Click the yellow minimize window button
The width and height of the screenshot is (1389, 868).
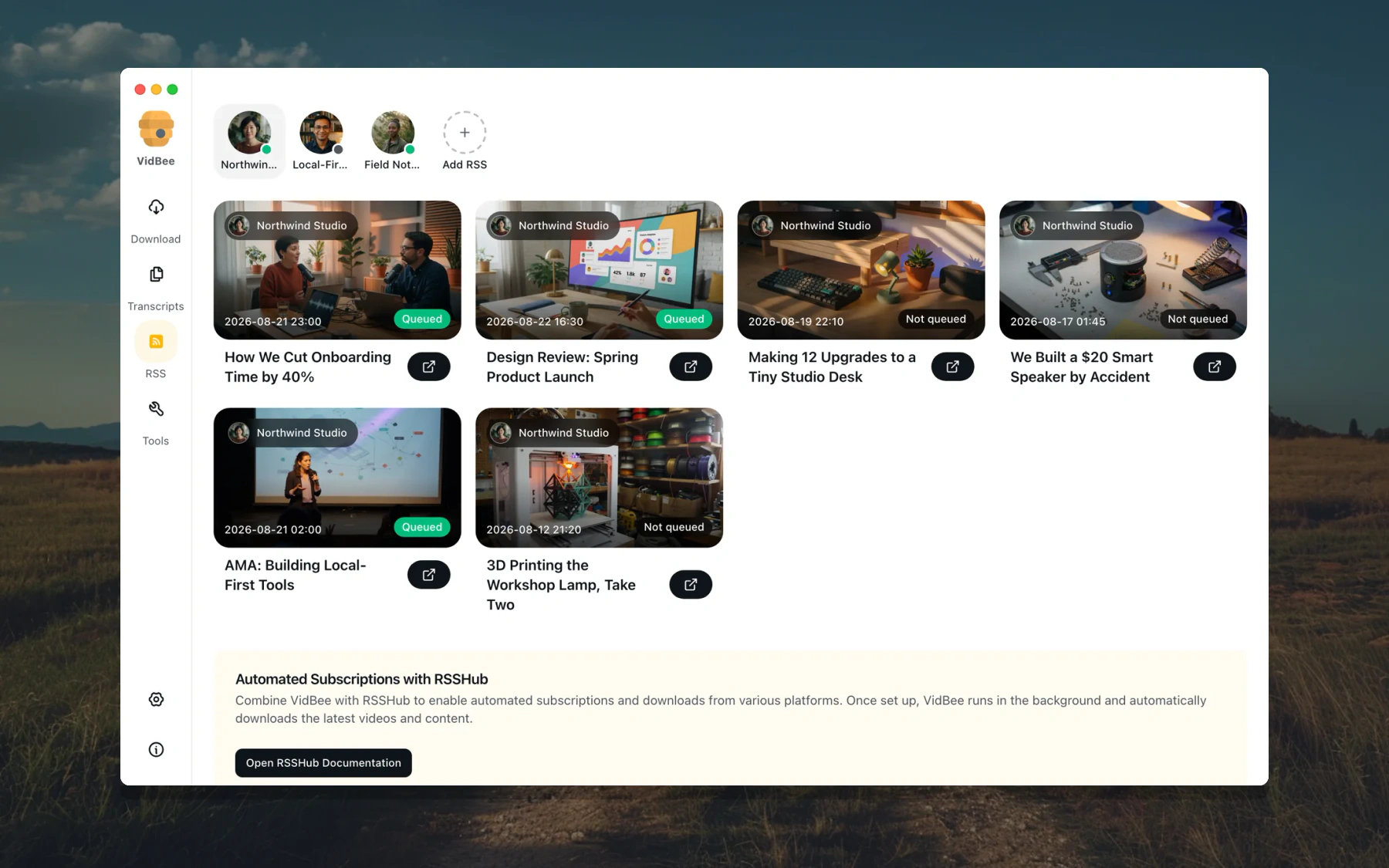tap(156, 90)
